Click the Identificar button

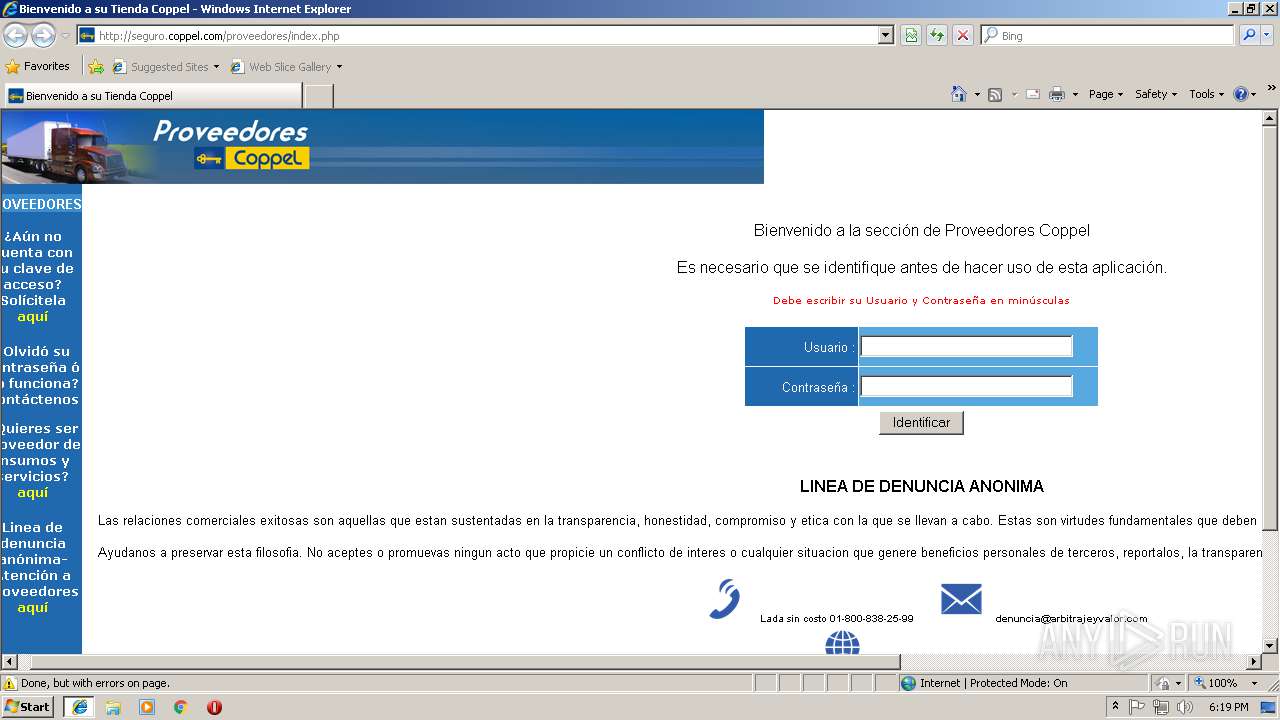[x=921, y=423]
